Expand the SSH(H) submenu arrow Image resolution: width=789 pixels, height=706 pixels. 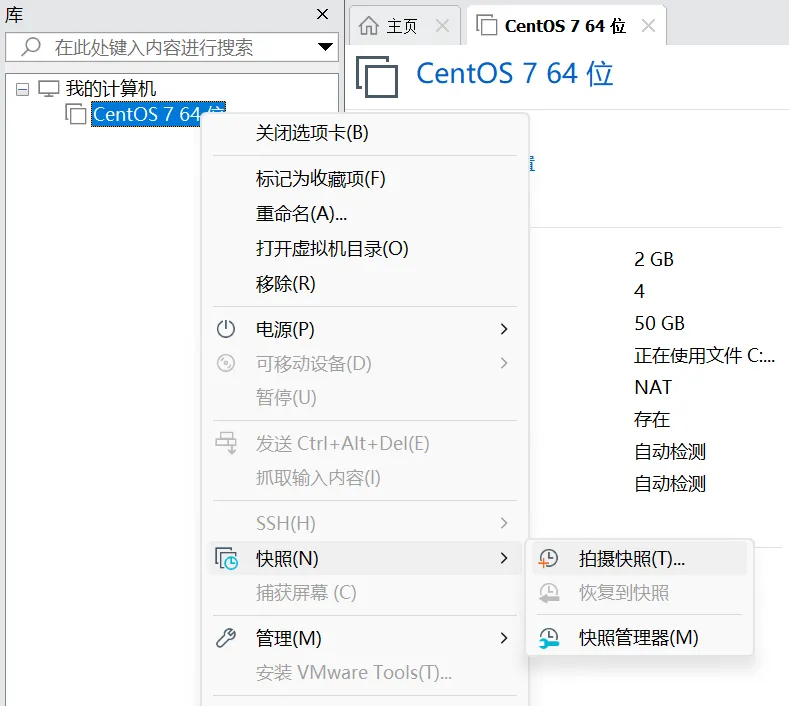(504, 523)
